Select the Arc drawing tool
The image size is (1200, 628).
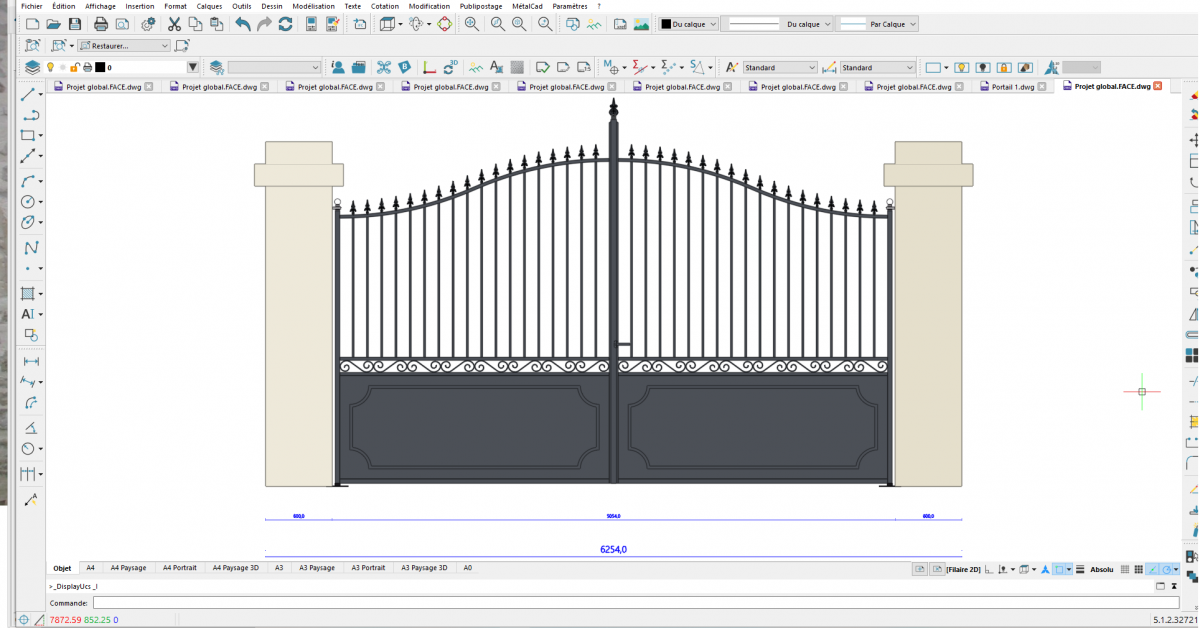click(29, 181)
